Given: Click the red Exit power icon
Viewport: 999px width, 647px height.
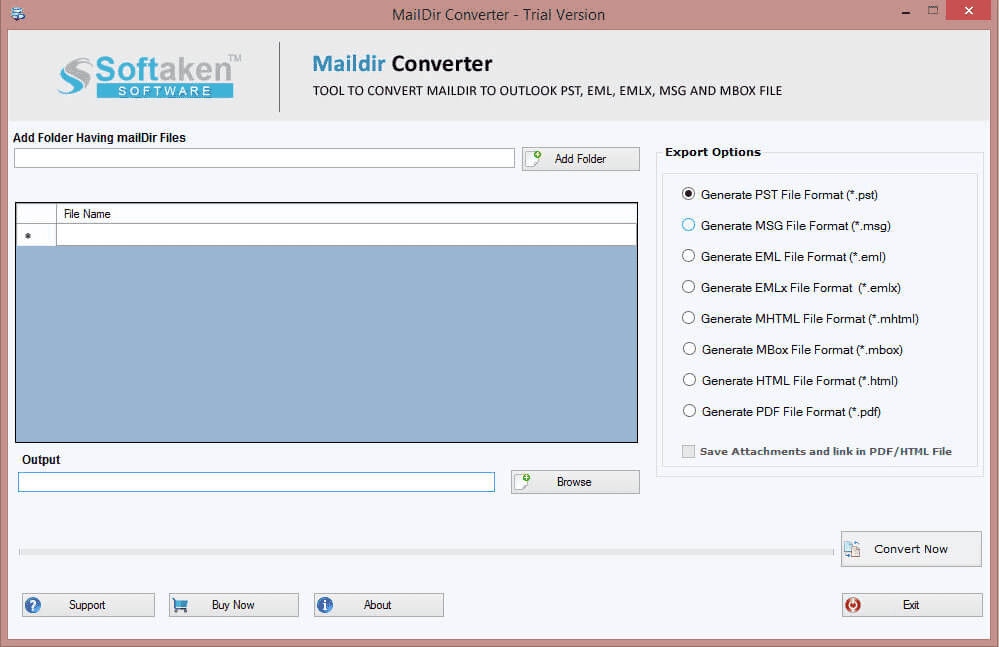Looking at the screenshot, I should [853, 605].
